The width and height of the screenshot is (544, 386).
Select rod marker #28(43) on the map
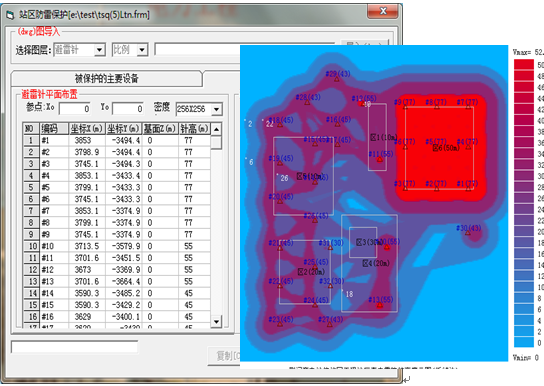pos(307,102)
